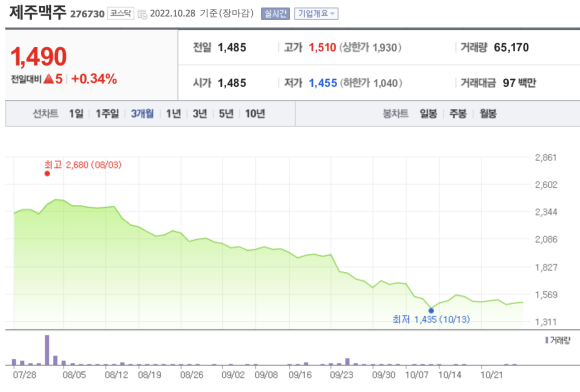Click the 코스닥 market badge
The height and width of the screenshot is (392, 580).
121,14
